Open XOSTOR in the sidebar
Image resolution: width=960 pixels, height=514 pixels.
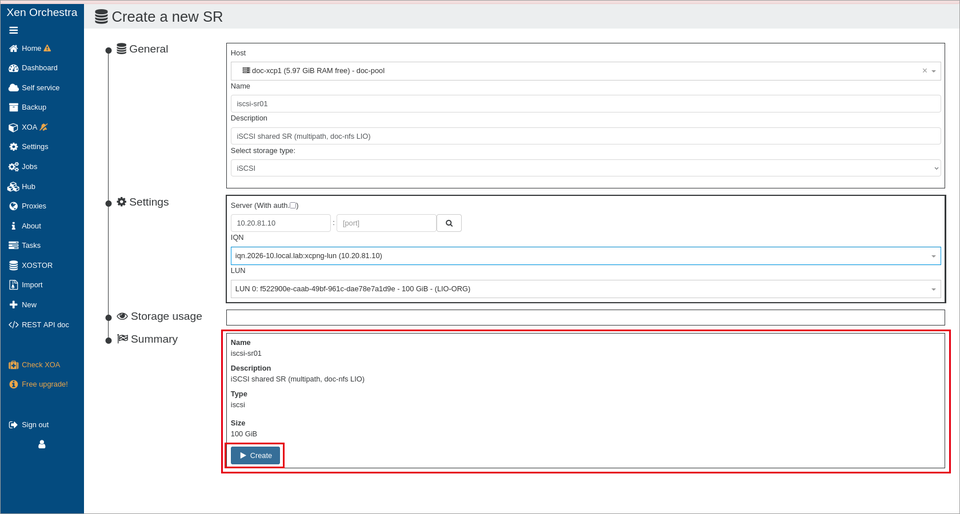click(37, 266)
